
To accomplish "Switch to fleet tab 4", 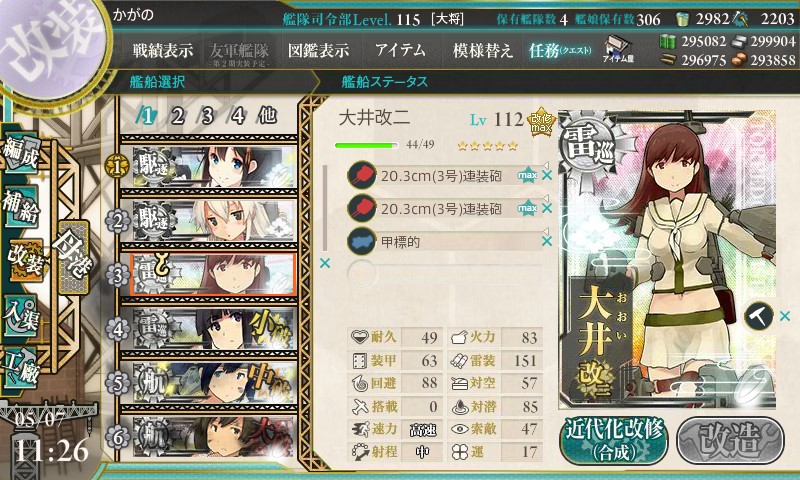I will [x=238, y=116].
